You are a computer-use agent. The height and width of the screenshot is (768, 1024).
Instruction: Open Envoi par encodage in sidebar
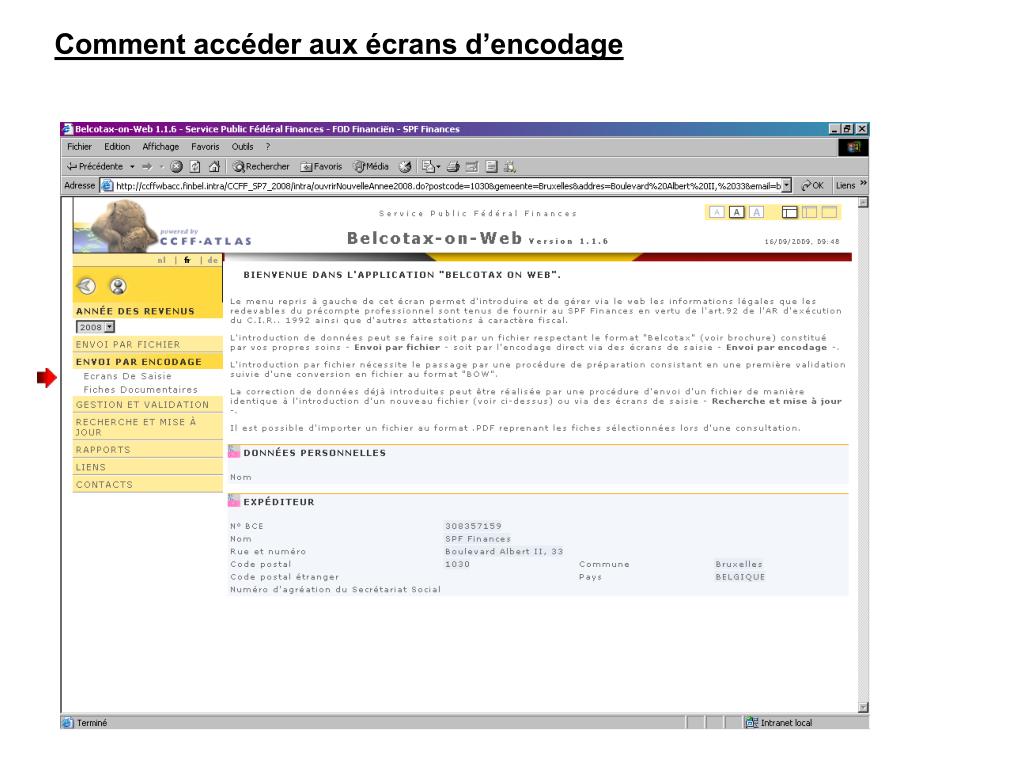148,361
